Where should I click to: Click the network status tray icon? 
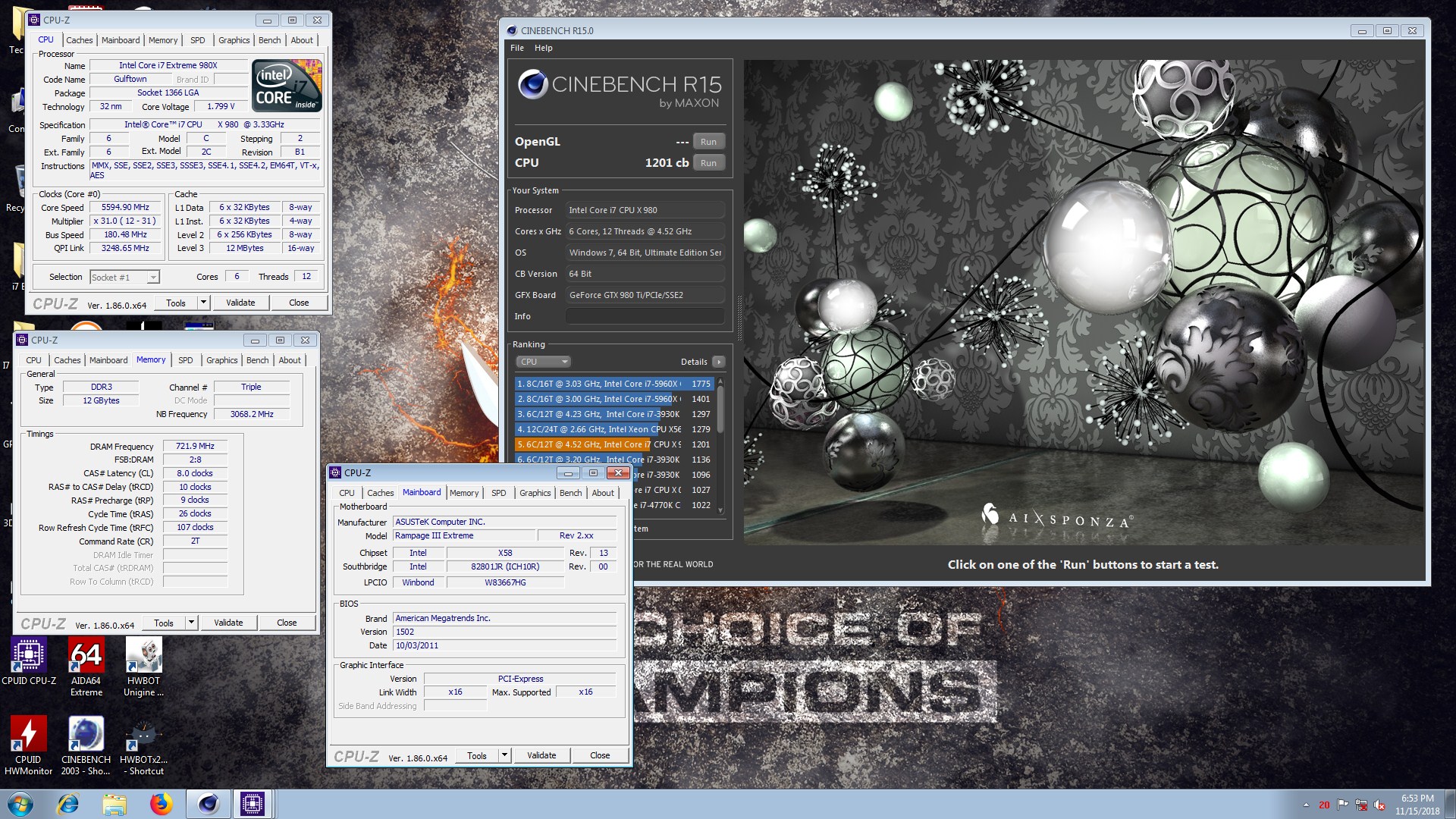1361,805
